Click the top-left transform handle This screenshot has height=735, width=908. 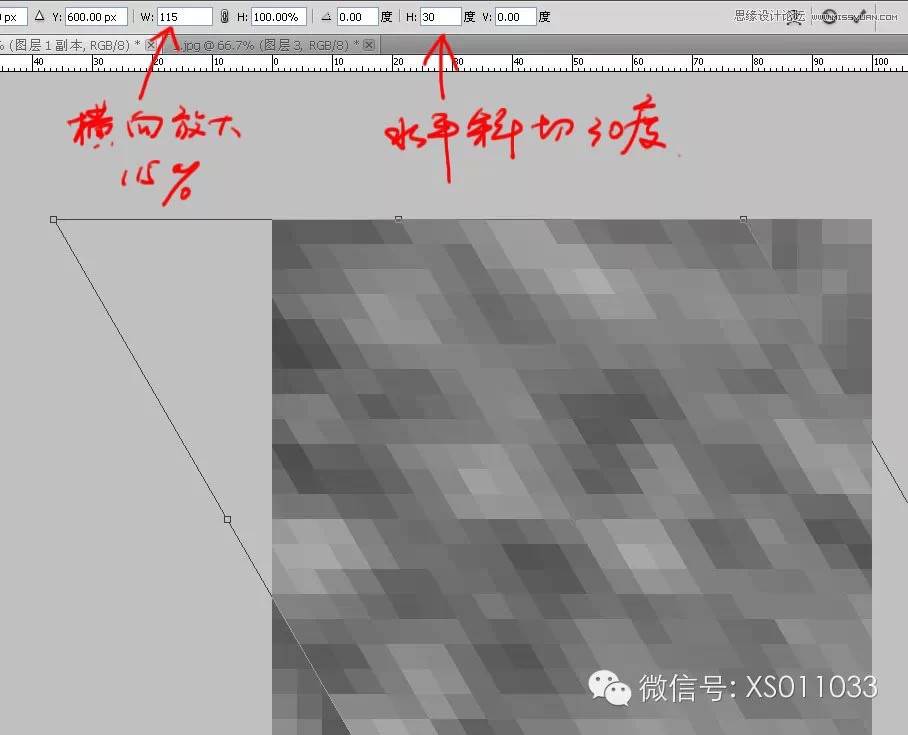click(x=53, y=220)
